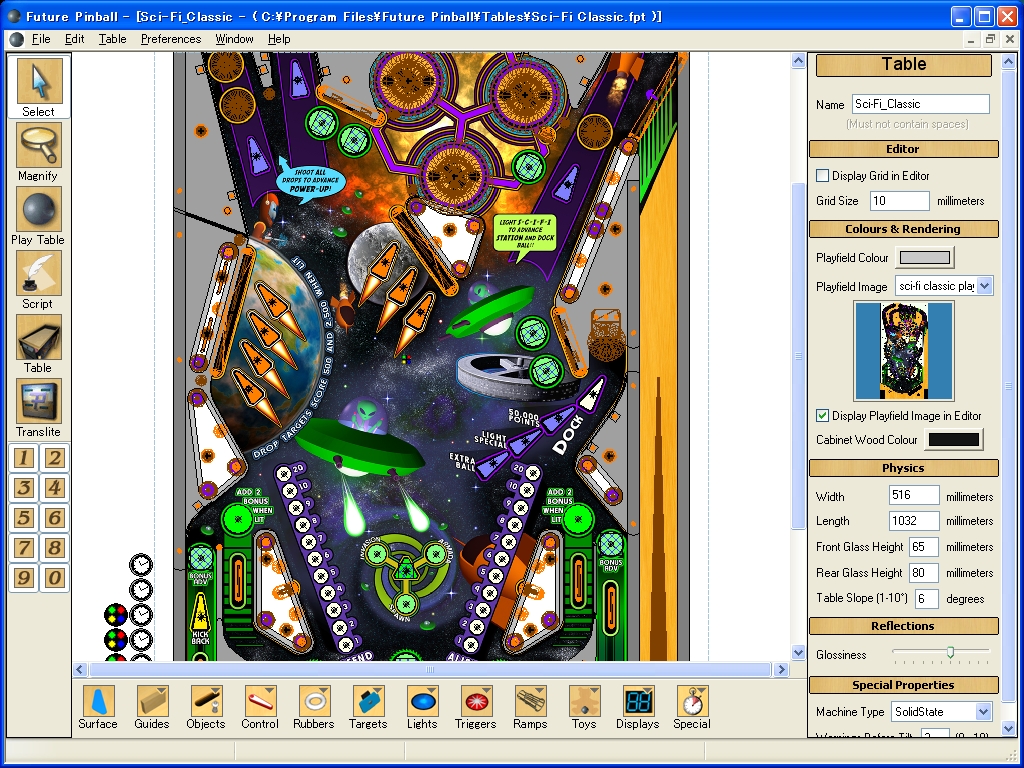The width and height of the screenshot is (1024, 768).
Task: Pick the Cabinet Wood Colour swatch
Action: [x=954, y=440]
